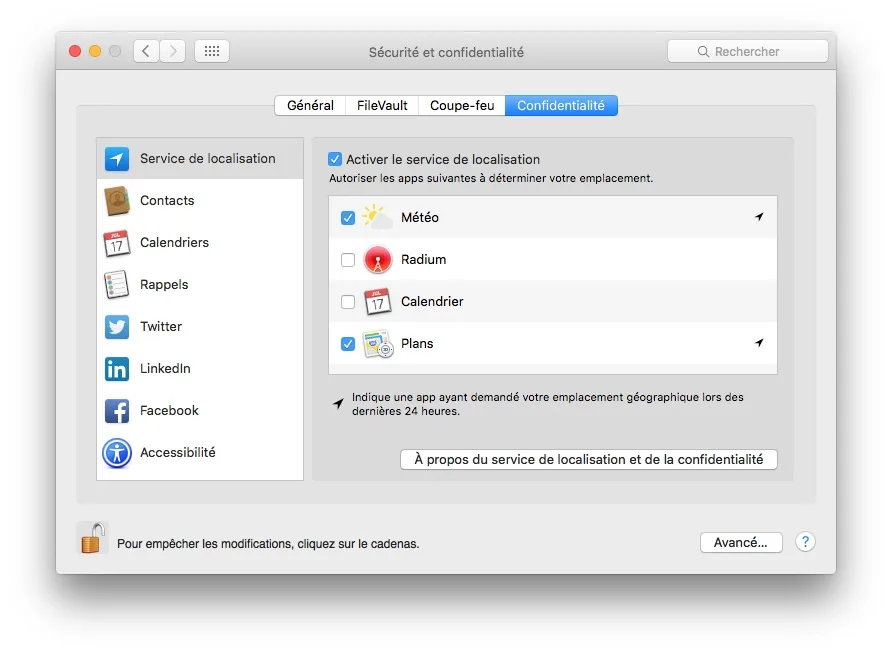
Task: Disable location access for Météo
Action: [347, 217]
